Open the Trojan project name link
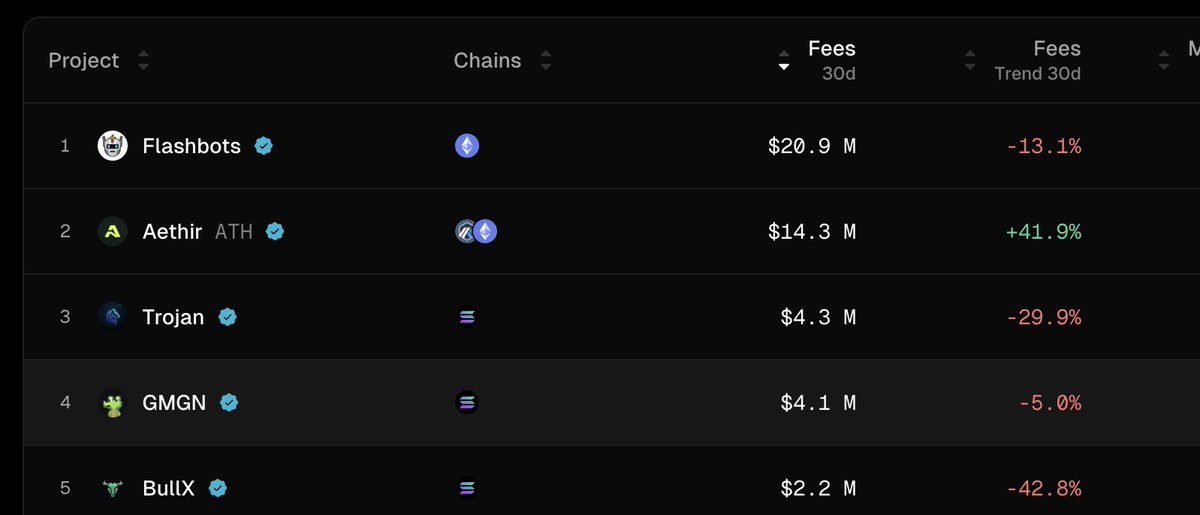 173,318
